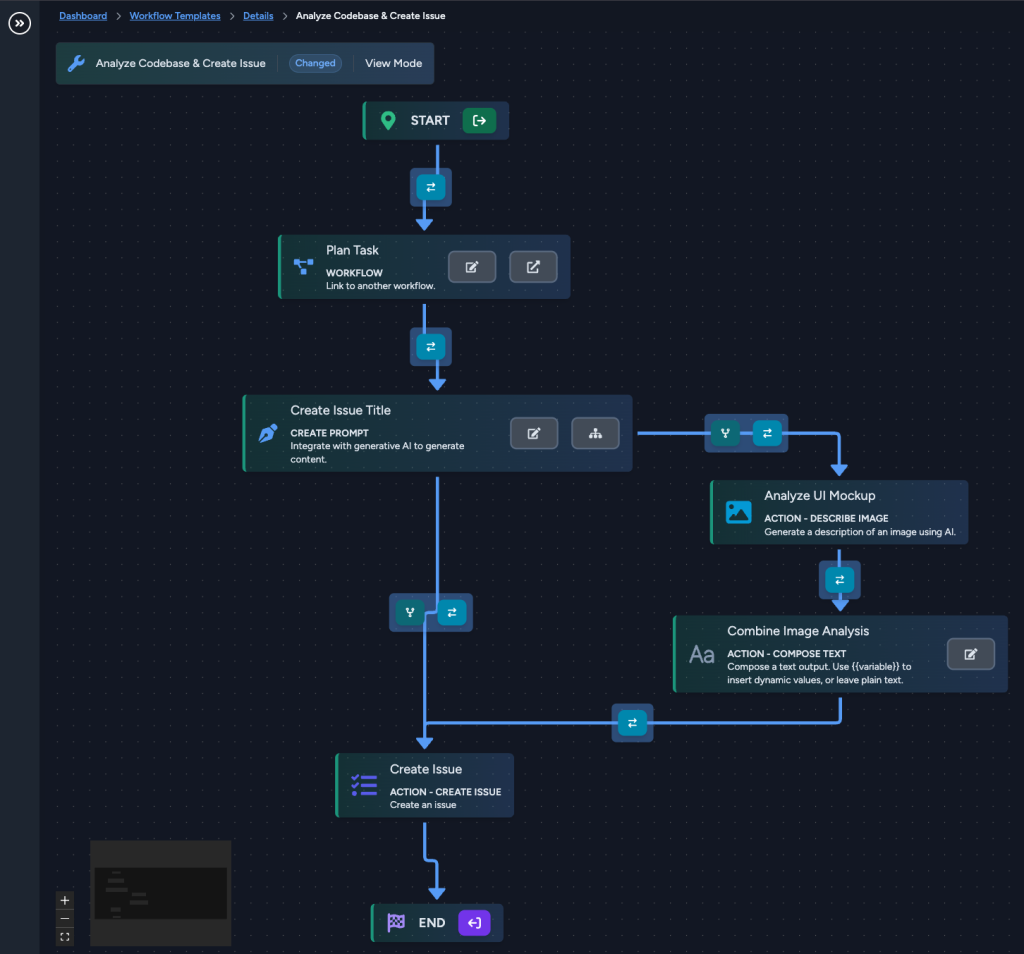This screenshot has width=1024, height=954.
Task: Click the swap icon above Combine Image Analysis
Action: click(839, 580)
